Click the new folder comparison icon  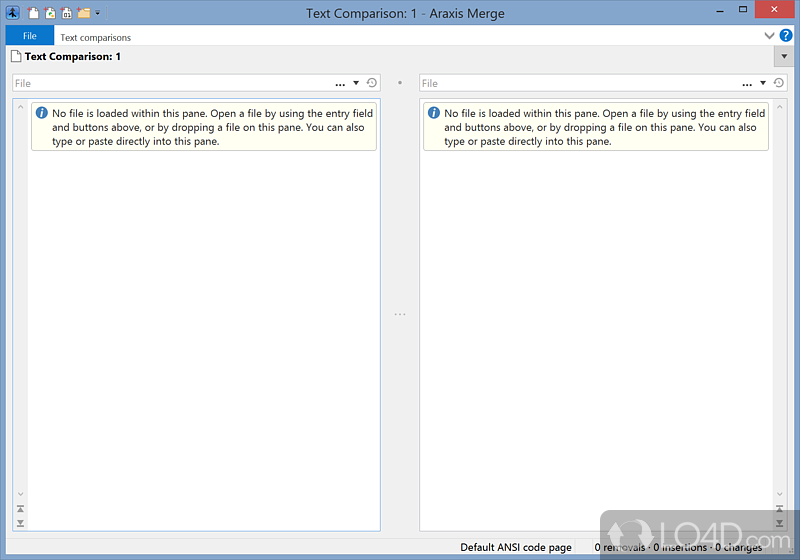click(x=83, y=13)
